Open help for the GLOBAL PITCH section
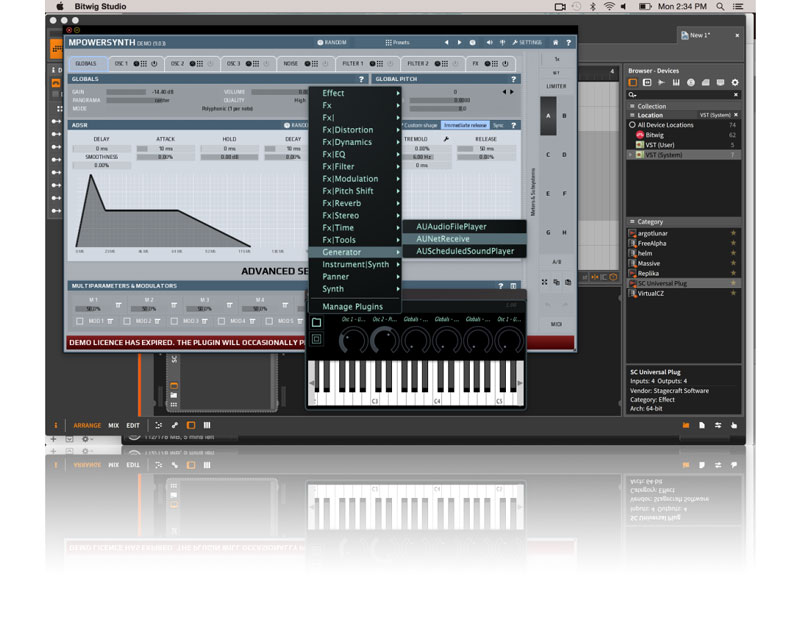The width and height of the screenshot is (800, 622). coord(513,79)
